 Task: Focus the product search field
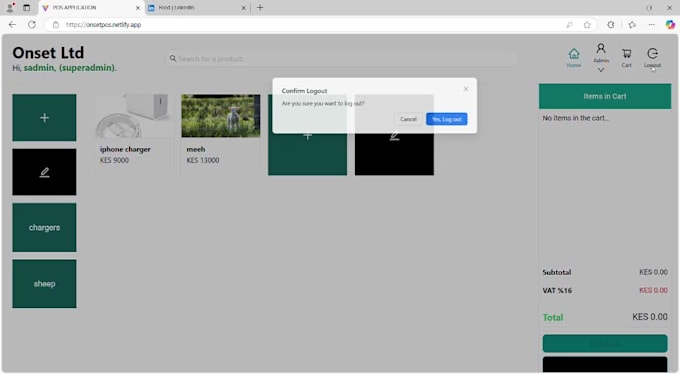pyautogui.click(x=340, y=59)
